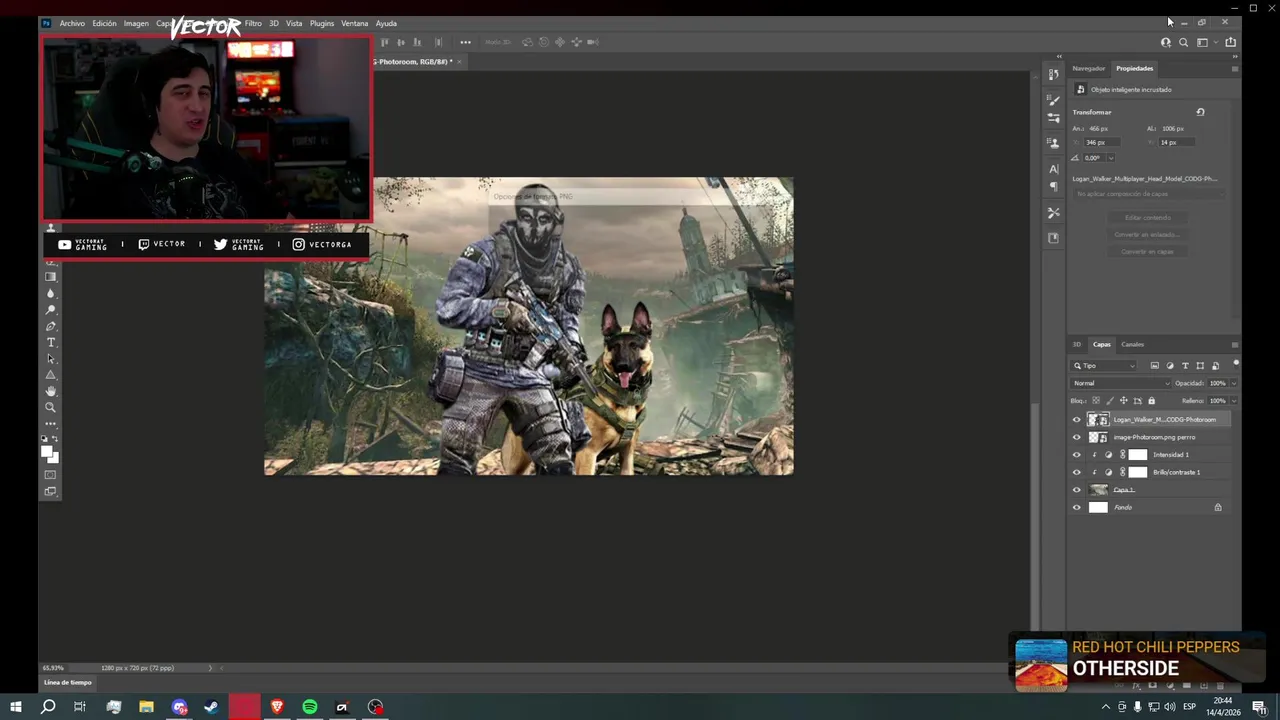Open Spotify from the taskbar

pyautogui.click(x=310, y=707)
